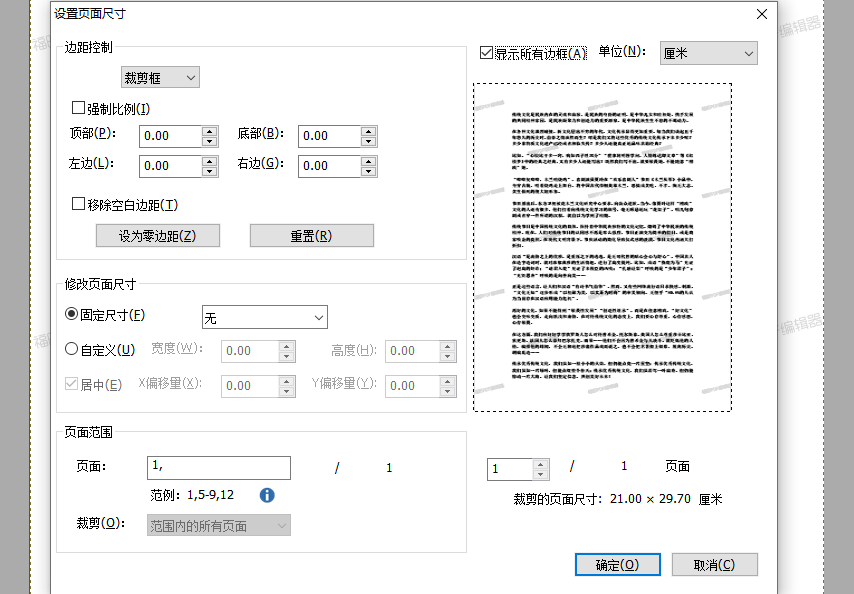Click the 重置 button
Screen dimensions: 854x594
pyautogui.click(x=311, y=235)
